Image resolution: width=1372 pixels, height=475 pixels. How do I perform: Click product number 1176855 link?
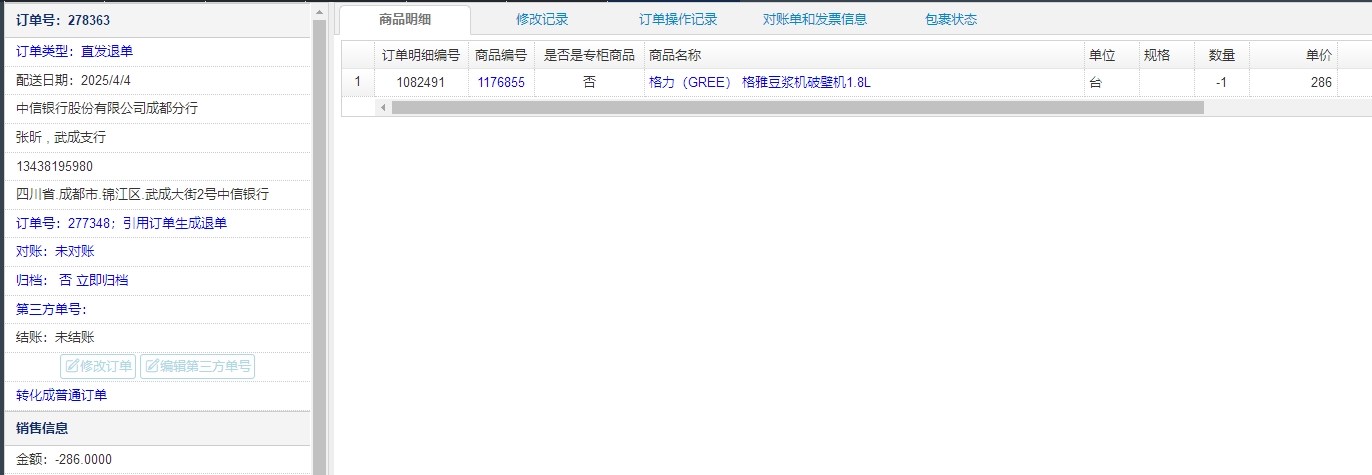click(501, 83)
